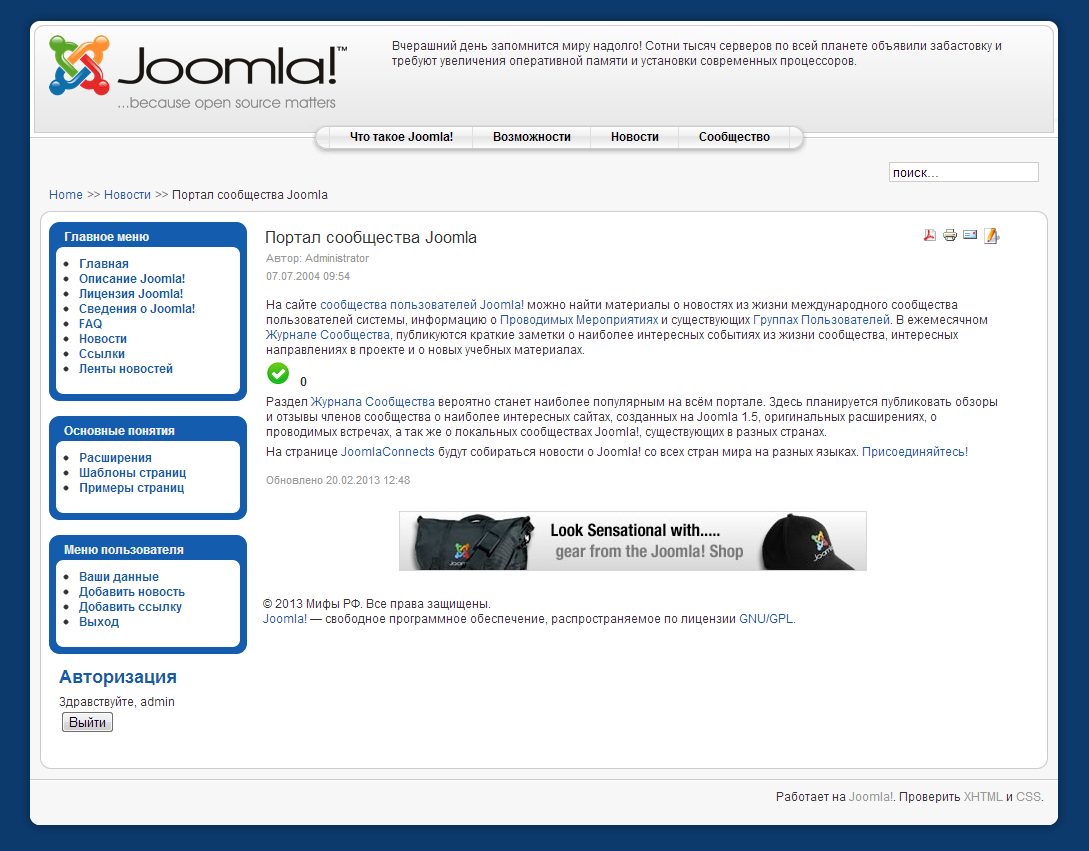Click "Добавить ссылку" in user menu

pyautogui.click(x=131, y=606)
